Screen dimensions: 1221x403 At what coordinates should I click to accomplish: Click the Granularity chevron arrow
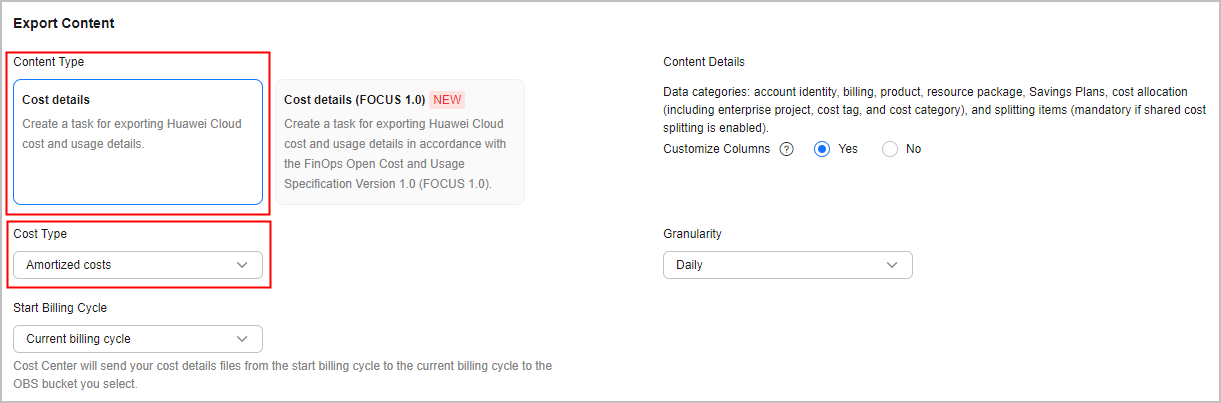(x=892, y=265)
